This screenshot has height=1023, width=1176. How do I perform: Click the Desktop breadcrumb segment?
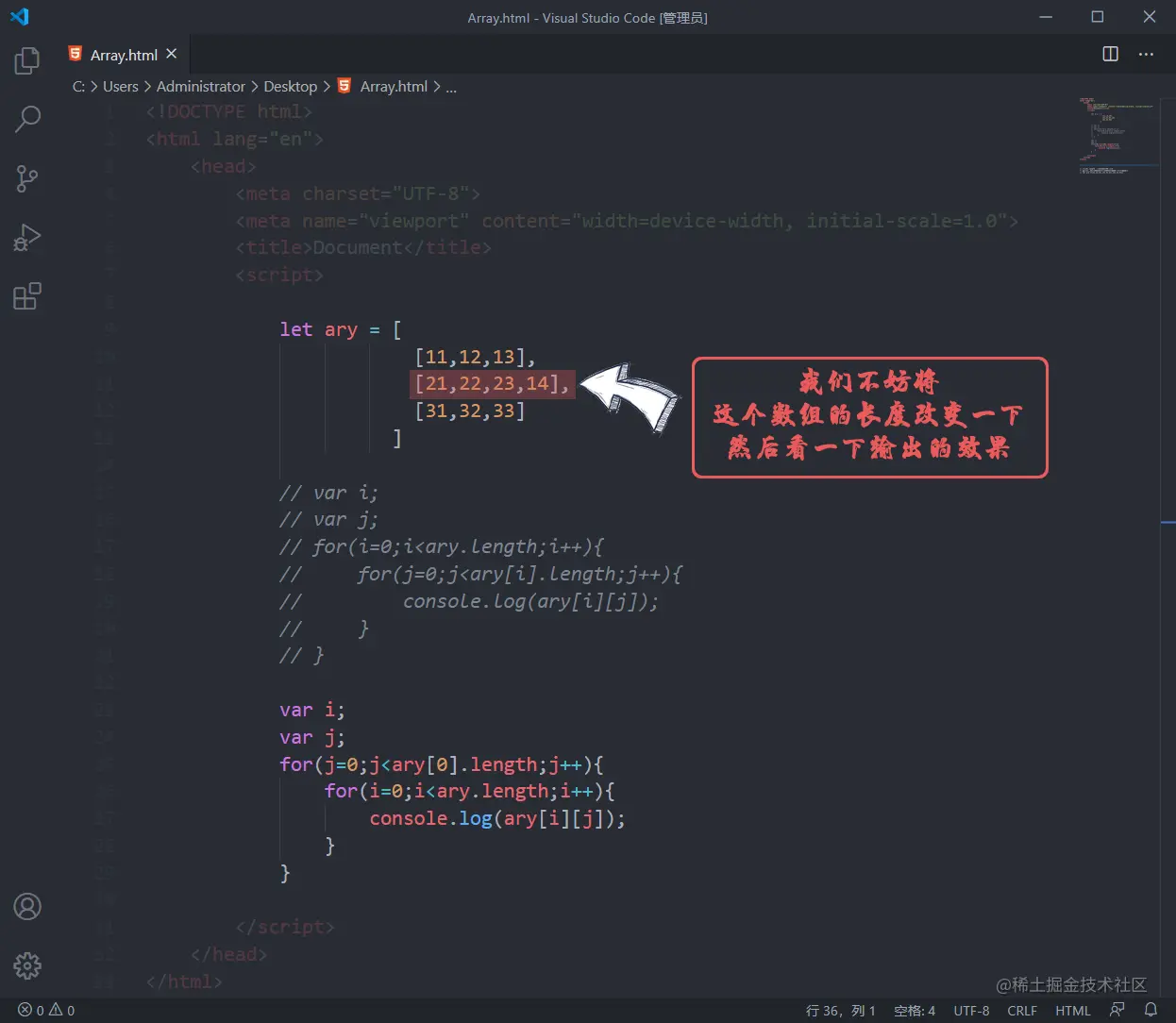coord(291,86)
